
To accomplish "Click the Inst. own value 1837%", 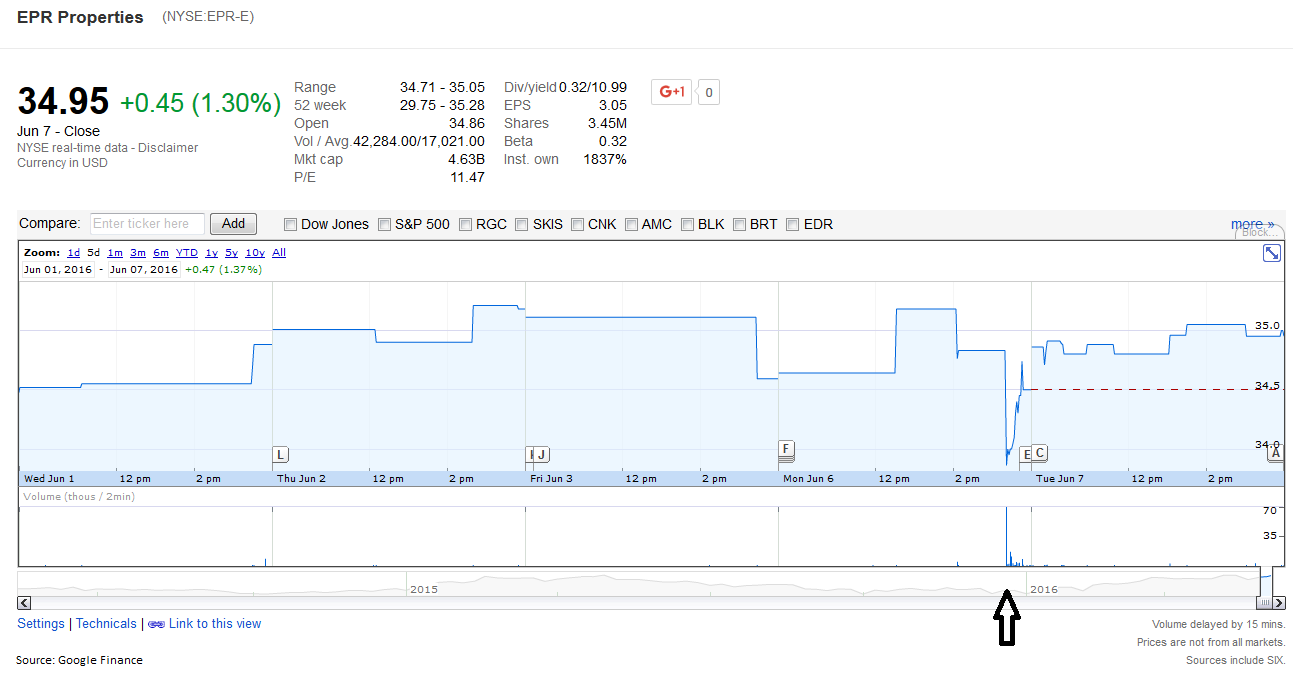I will click(605, 160).
